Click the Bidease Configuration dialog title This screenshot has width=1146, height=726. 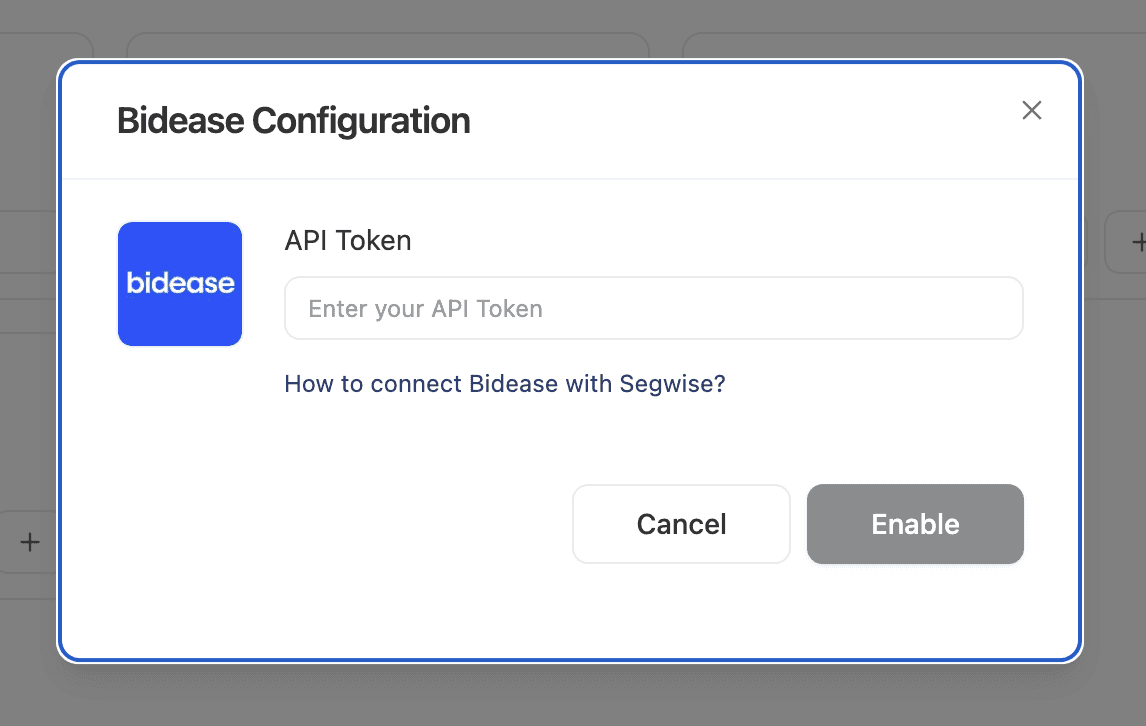click(x=294, y=121)
